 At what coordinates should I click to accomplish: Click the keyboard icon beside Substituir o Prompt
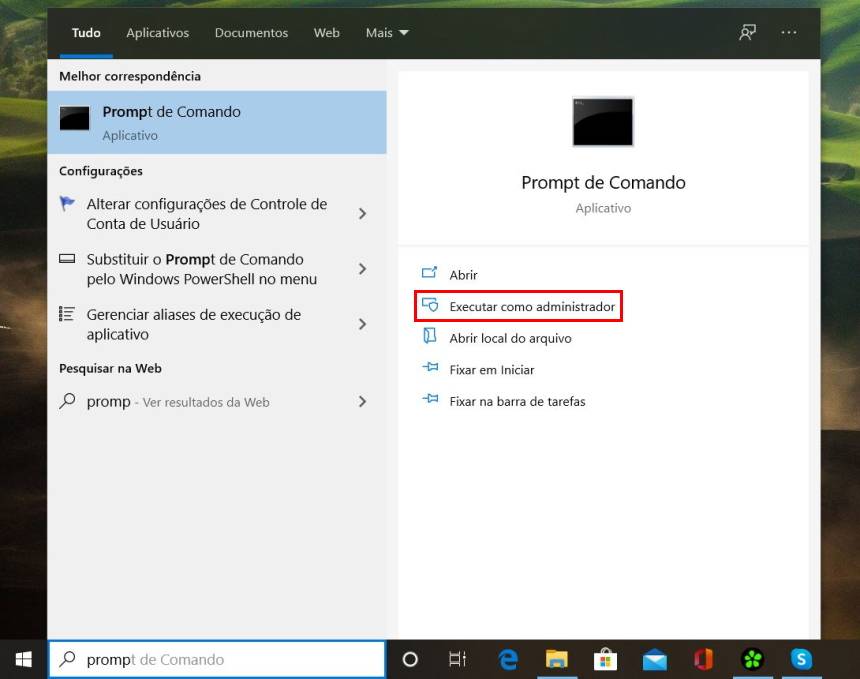[67, 258]
